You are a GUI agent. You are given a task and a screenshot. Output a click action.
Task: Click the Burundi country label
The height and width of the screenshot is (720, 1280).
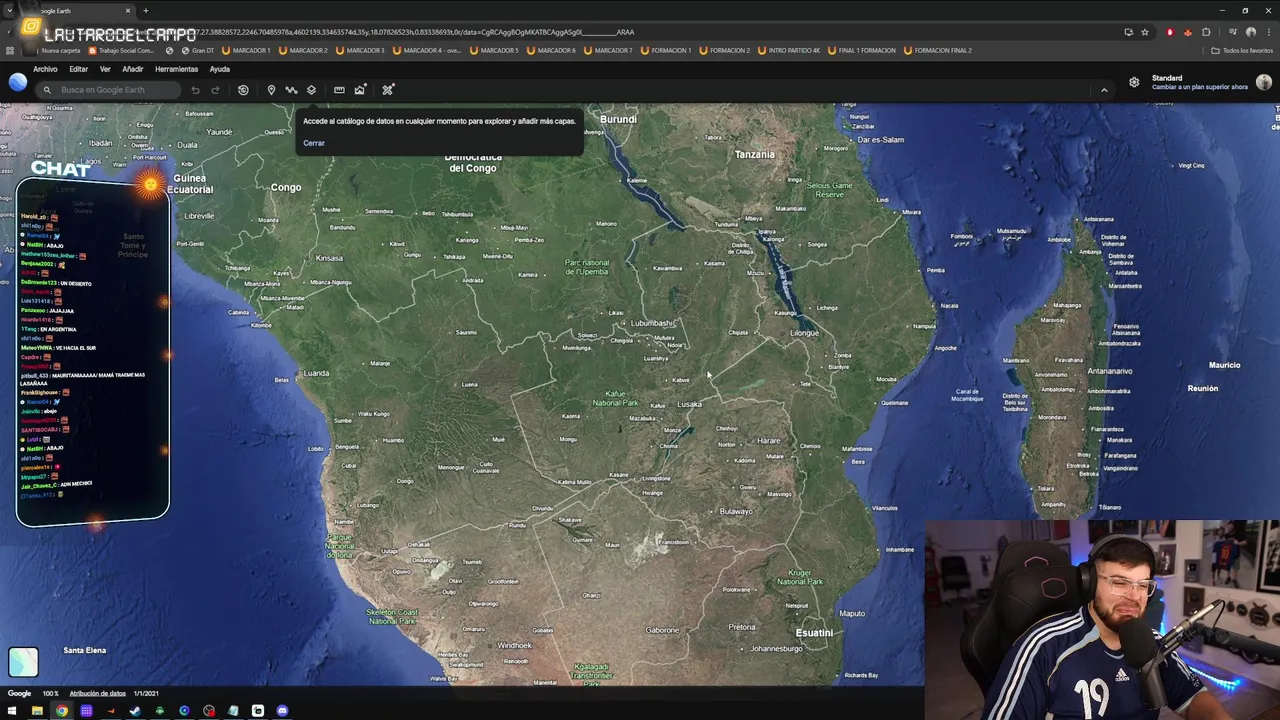pos(618,119)
